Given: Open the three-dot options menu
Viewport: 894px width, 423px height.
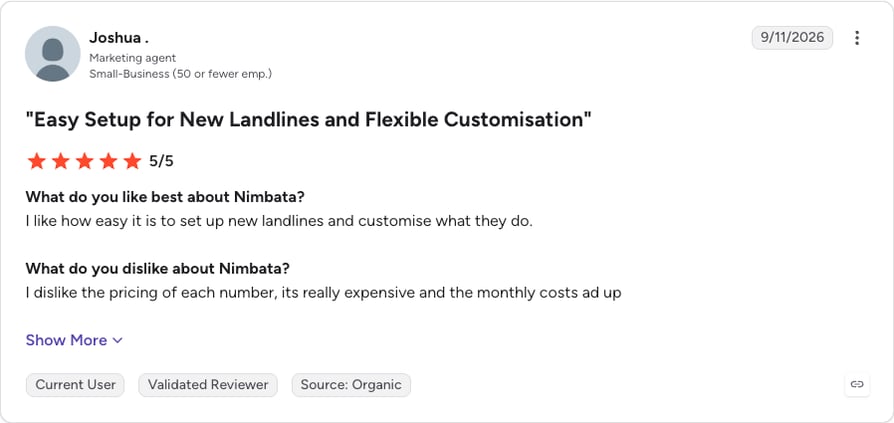Looking at the screenshot, I should [856, 38].
